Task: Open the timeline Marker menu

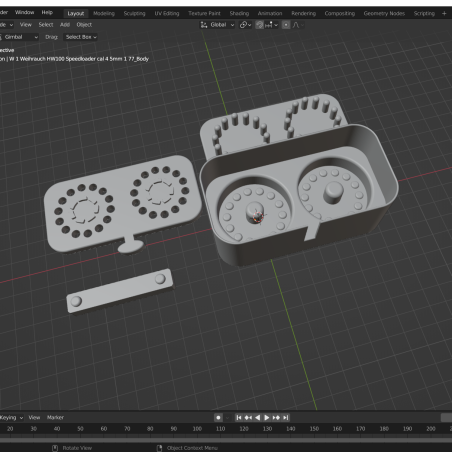Action: (x=55, y=417)
